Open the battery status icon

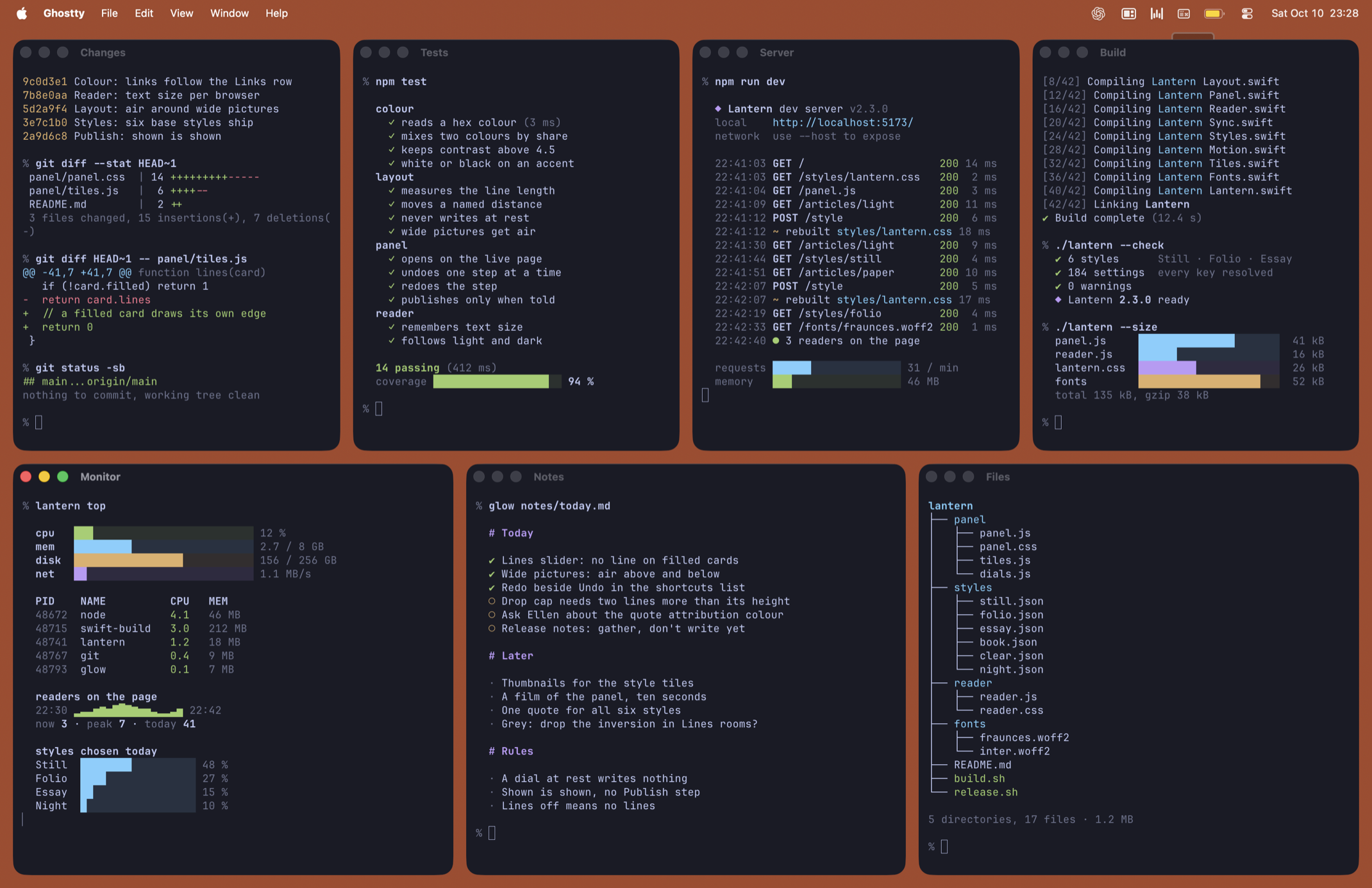tap(1214, 13)
